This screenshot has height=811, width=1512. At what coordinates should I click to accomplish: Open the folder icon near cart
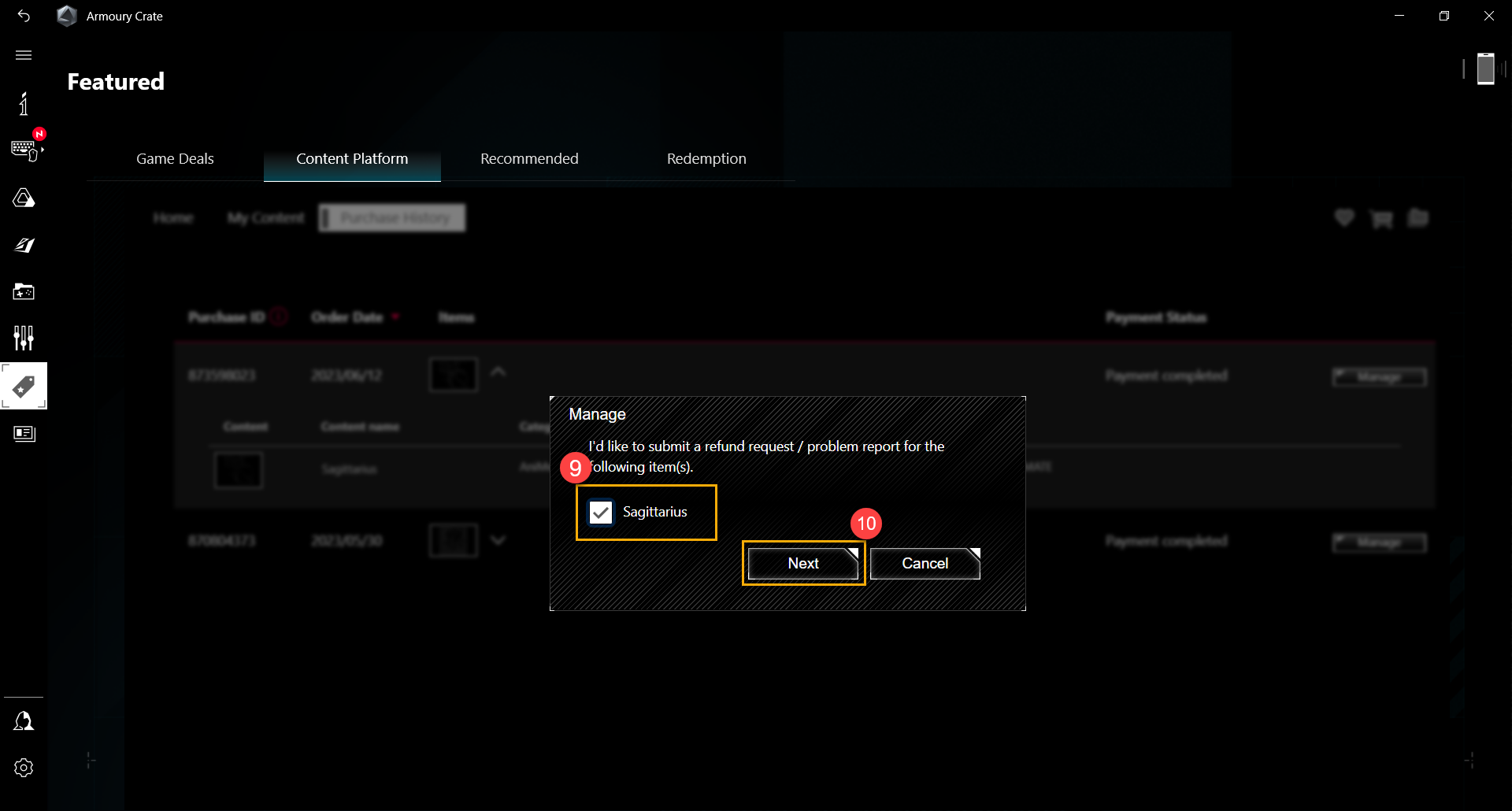coord(1418,218)
